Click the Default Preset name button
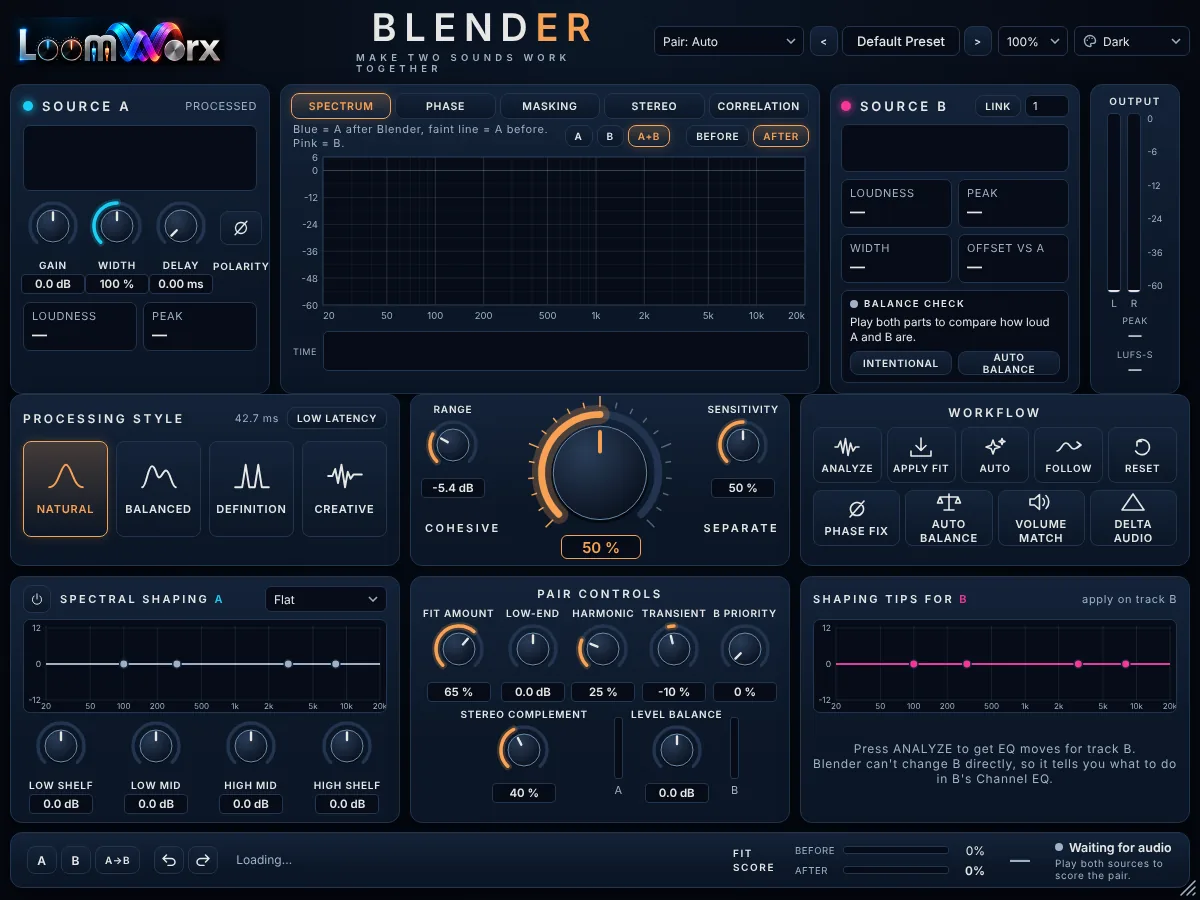This screenshot has height=900, width=1200. coord(901,42)
